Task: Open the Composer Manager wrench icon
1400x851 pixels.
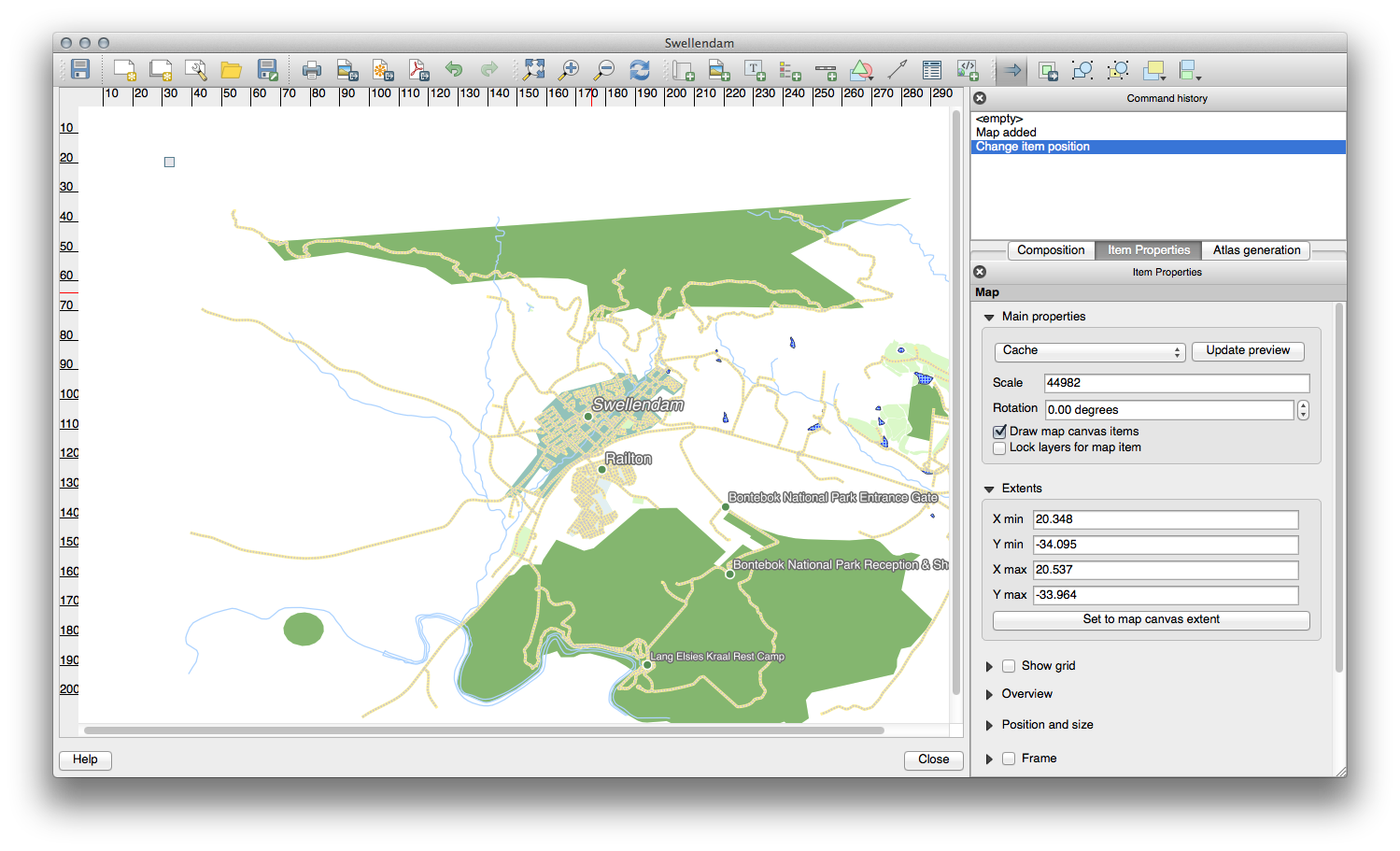Action: [195, 70]
